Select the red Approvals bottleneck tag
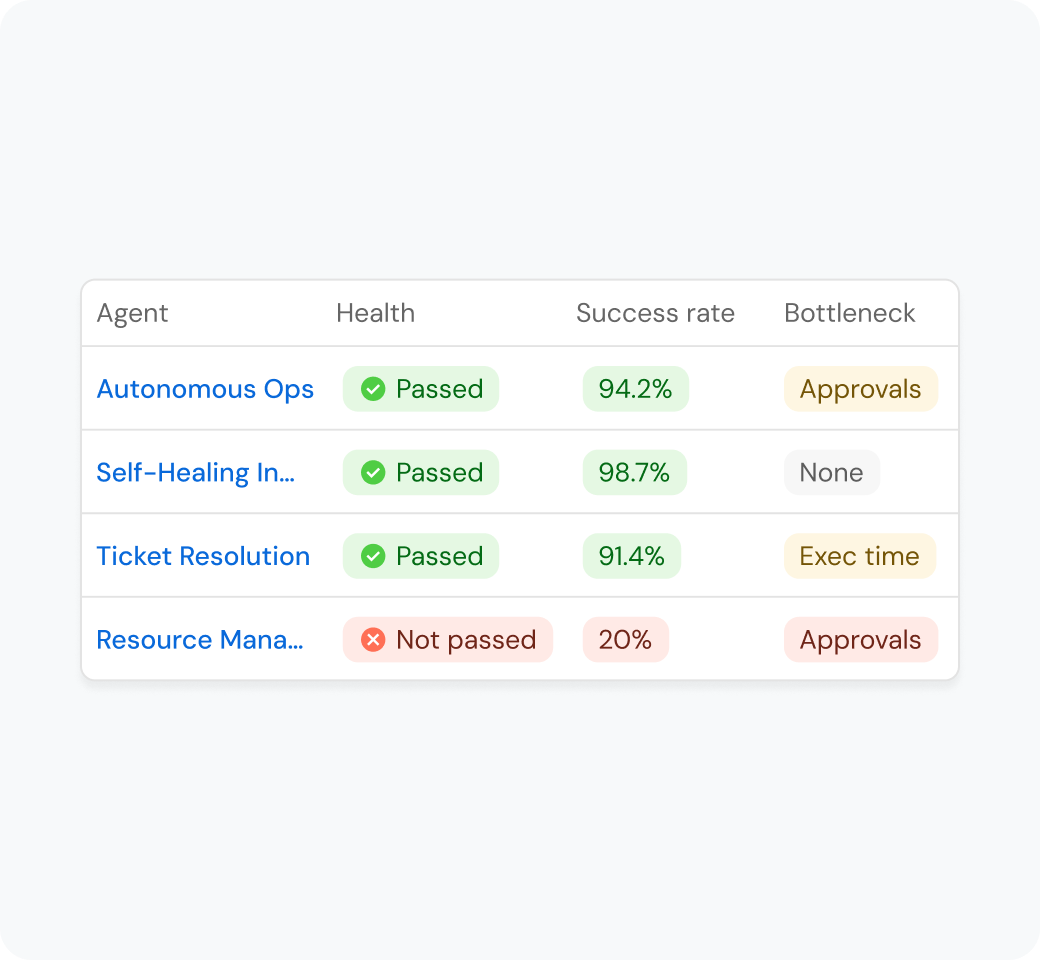This screenshot has width=1040, height=960. click(x=861, y=640)
